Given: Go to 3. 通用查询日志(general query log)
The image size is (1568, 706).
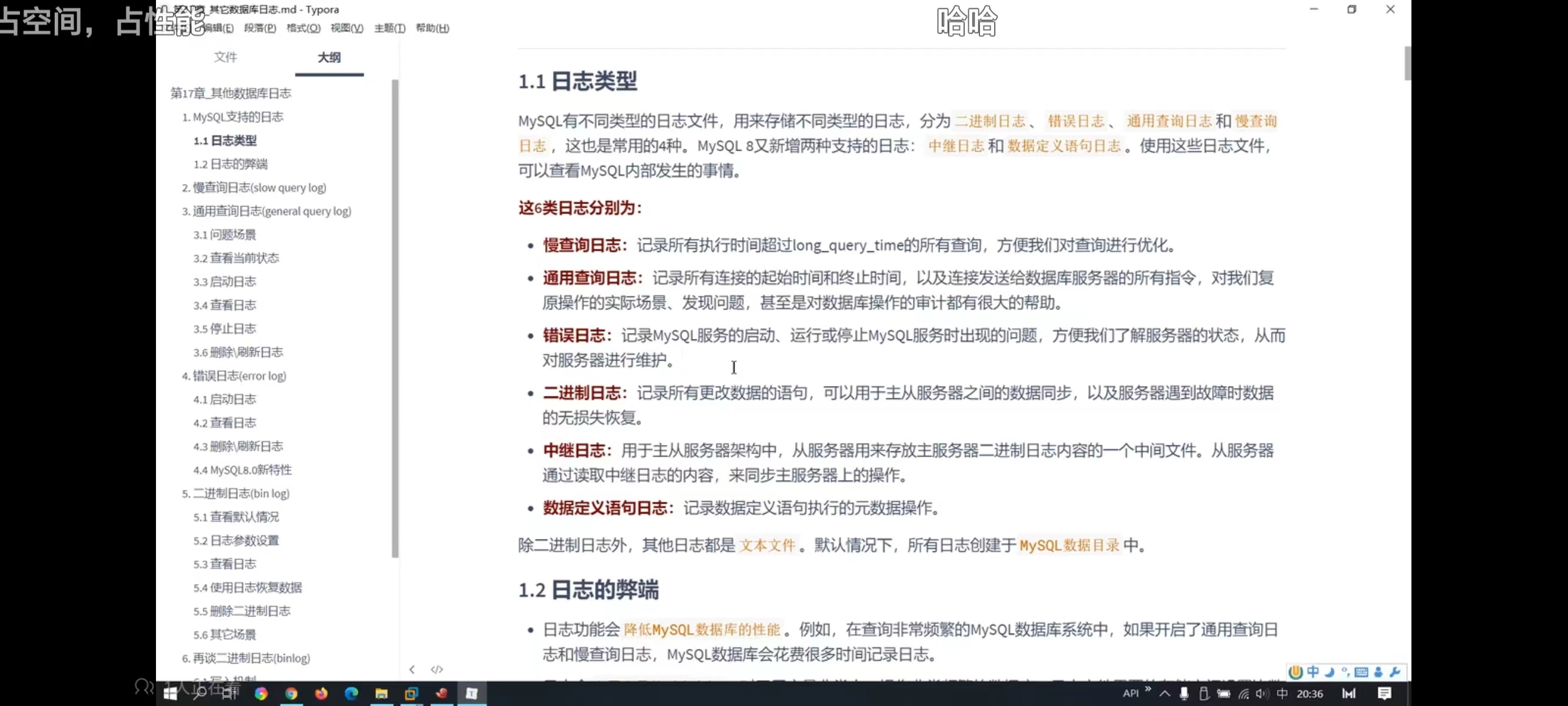Looking at the screenshot, I should 267,211.
